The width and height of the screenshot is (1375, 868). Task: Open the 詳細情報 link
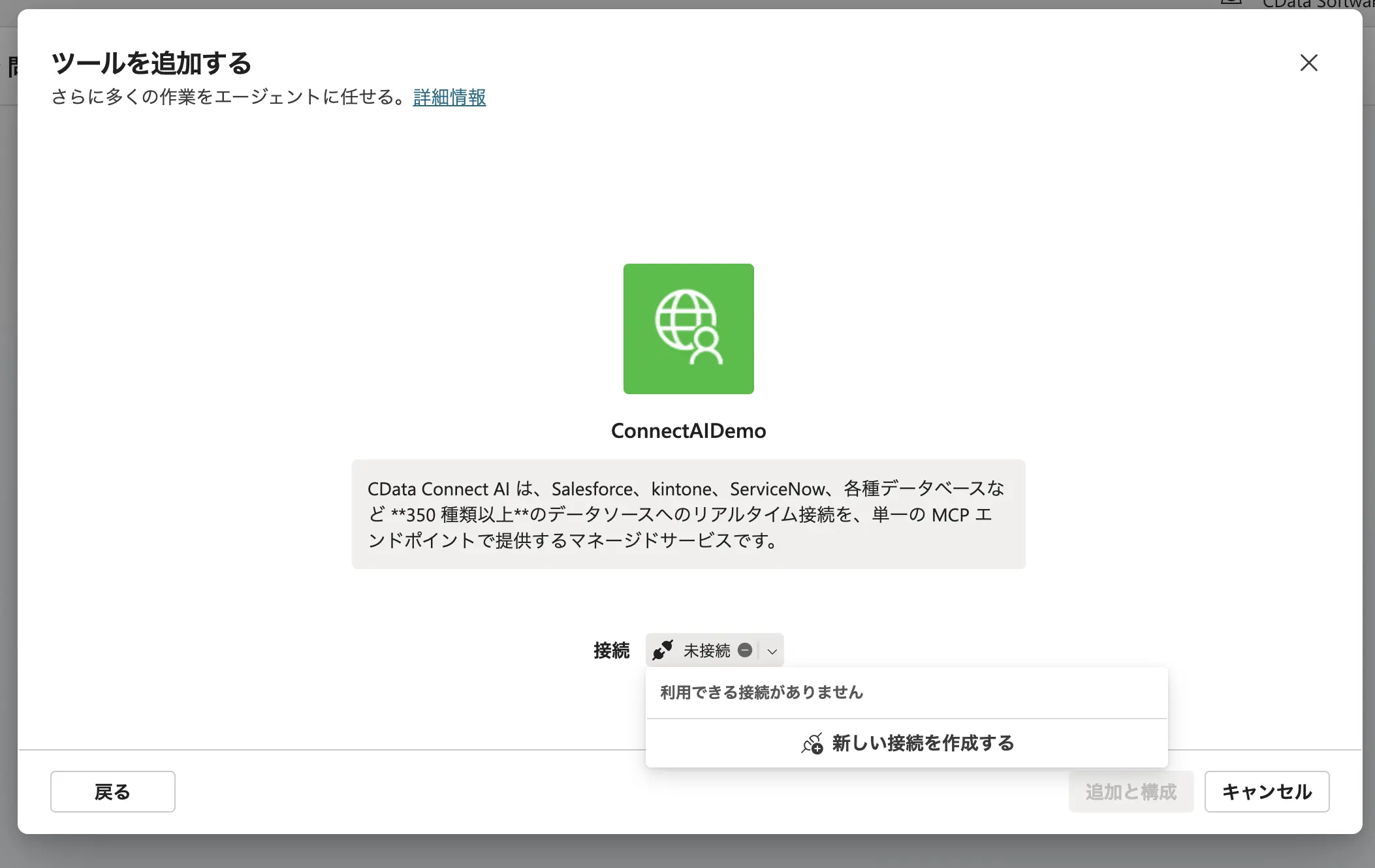click(448, 97)
